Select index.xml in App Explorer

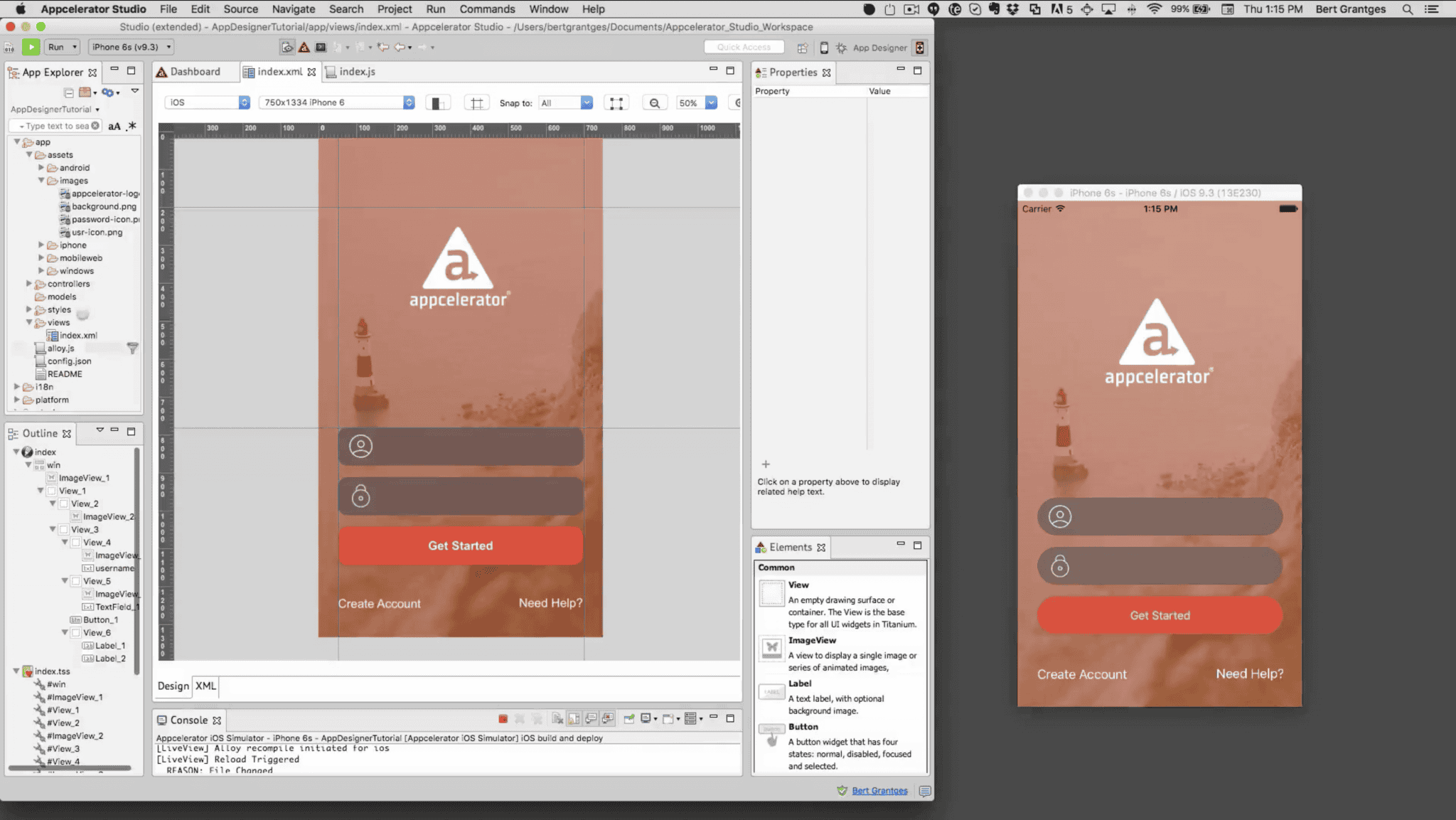click(x=78, y=336)
